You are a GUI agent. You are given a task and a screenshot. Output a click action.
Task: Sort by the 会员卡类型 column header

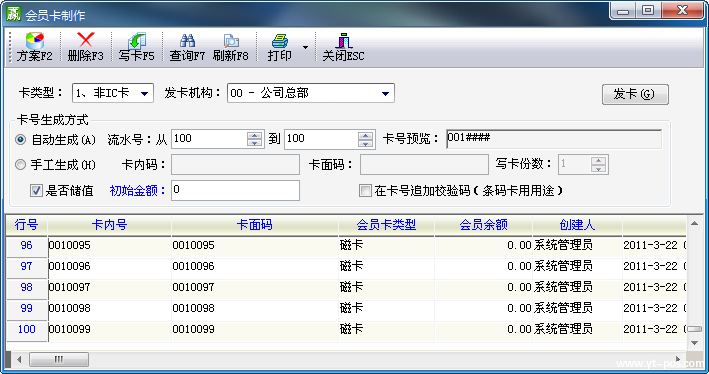386,225
